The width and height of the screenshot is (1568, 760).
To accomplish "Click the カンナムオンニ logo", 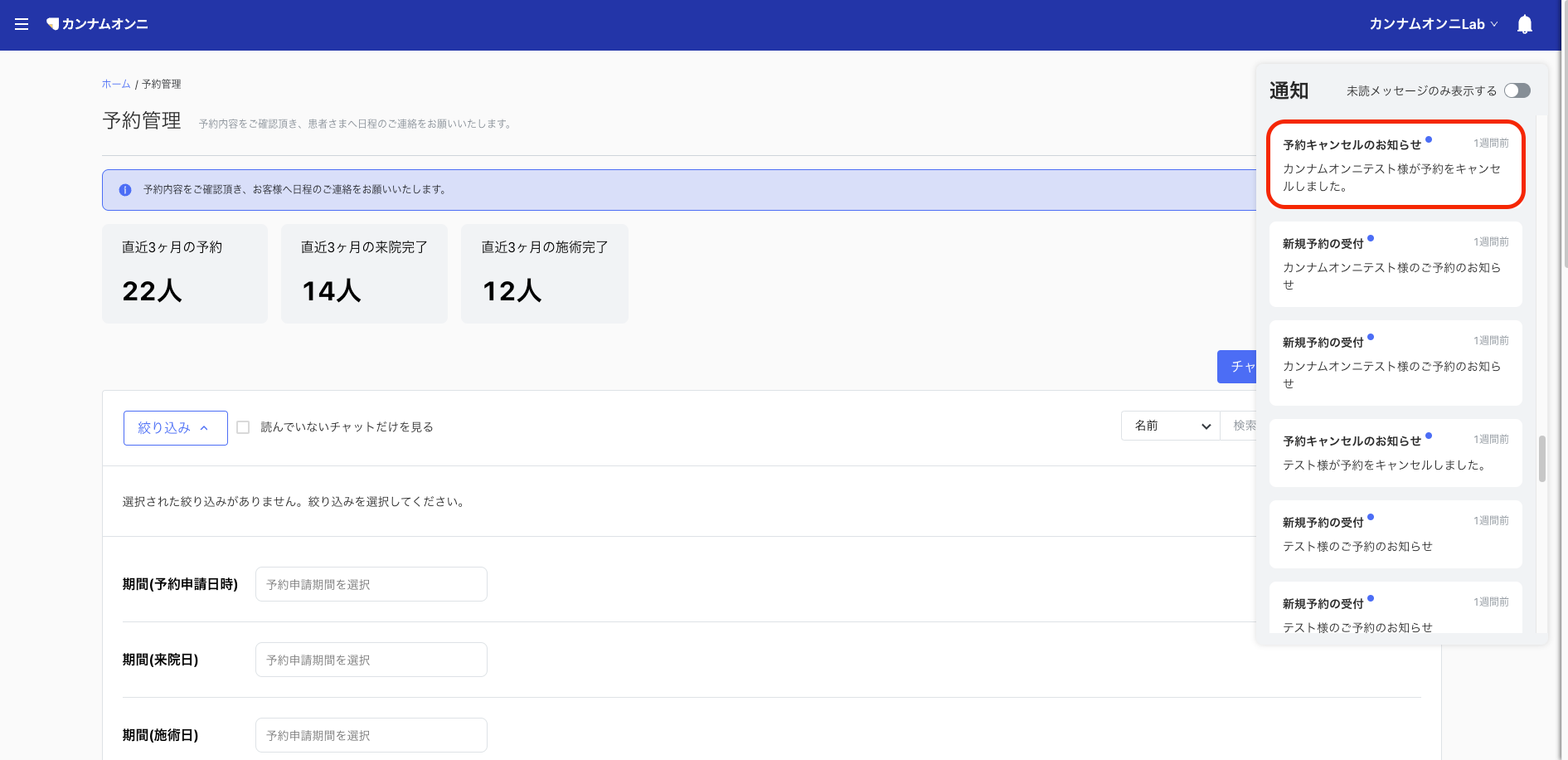I will 97,24.
